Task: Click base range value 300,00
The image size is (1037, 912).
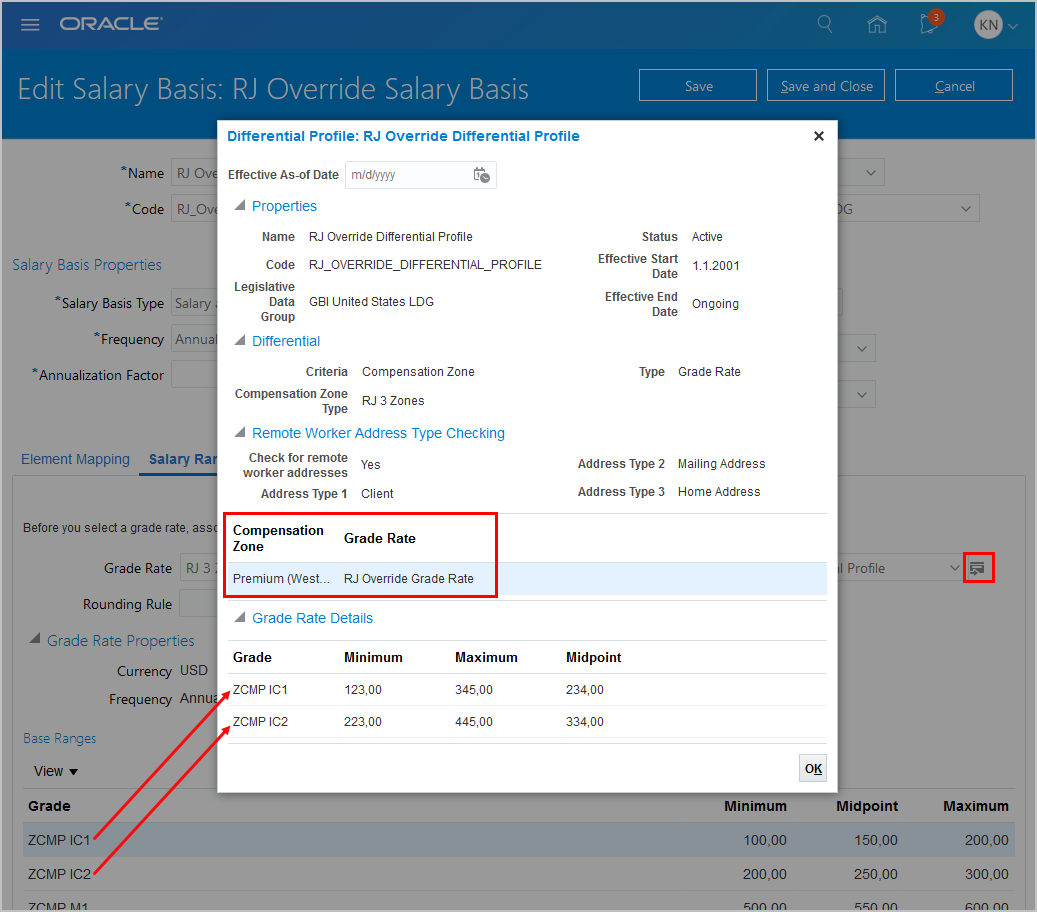Action: (x=986, y=874)
